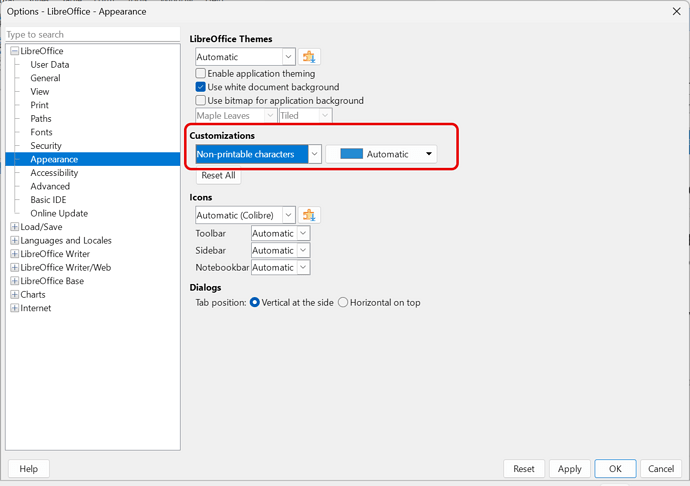This screenshot has height=486, width=690.
Task: Enable application theming checkbox
Action: pos(201,73)
